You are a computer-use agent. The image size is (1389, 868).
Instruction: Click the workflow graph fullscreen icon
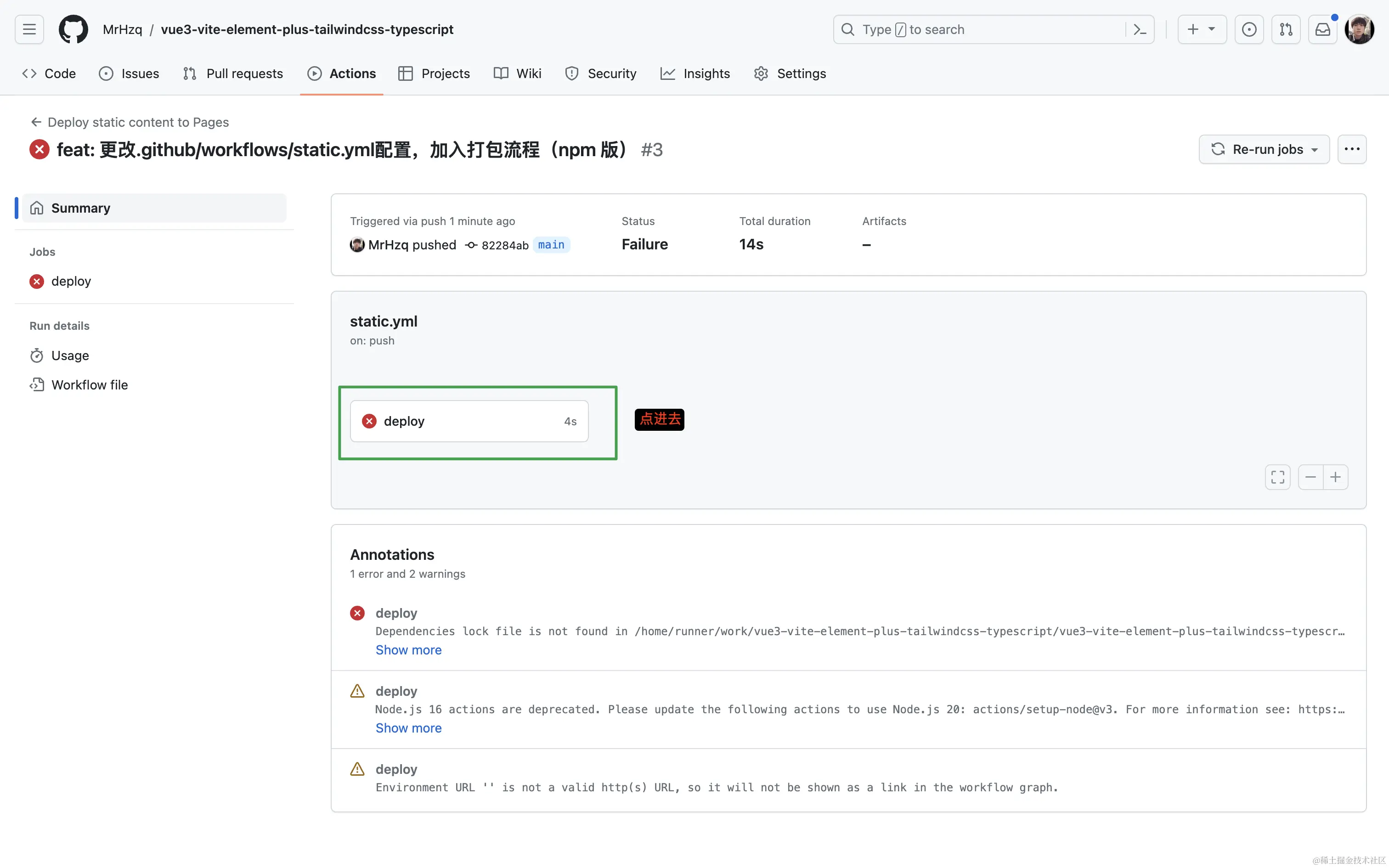click(1278, 477)
